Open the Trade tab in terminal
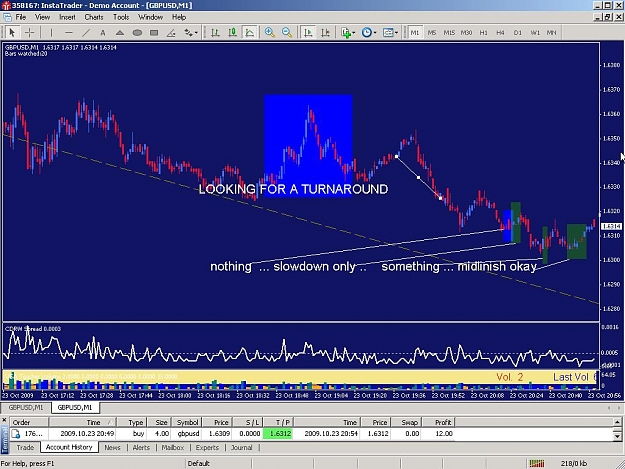This screenshot has height=469, width=625. pos(25,447)
